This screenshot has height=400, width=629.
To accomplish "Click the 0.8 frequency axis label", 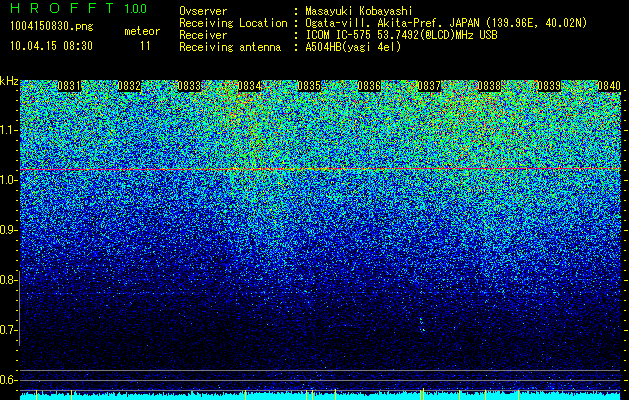I will 8,280.
